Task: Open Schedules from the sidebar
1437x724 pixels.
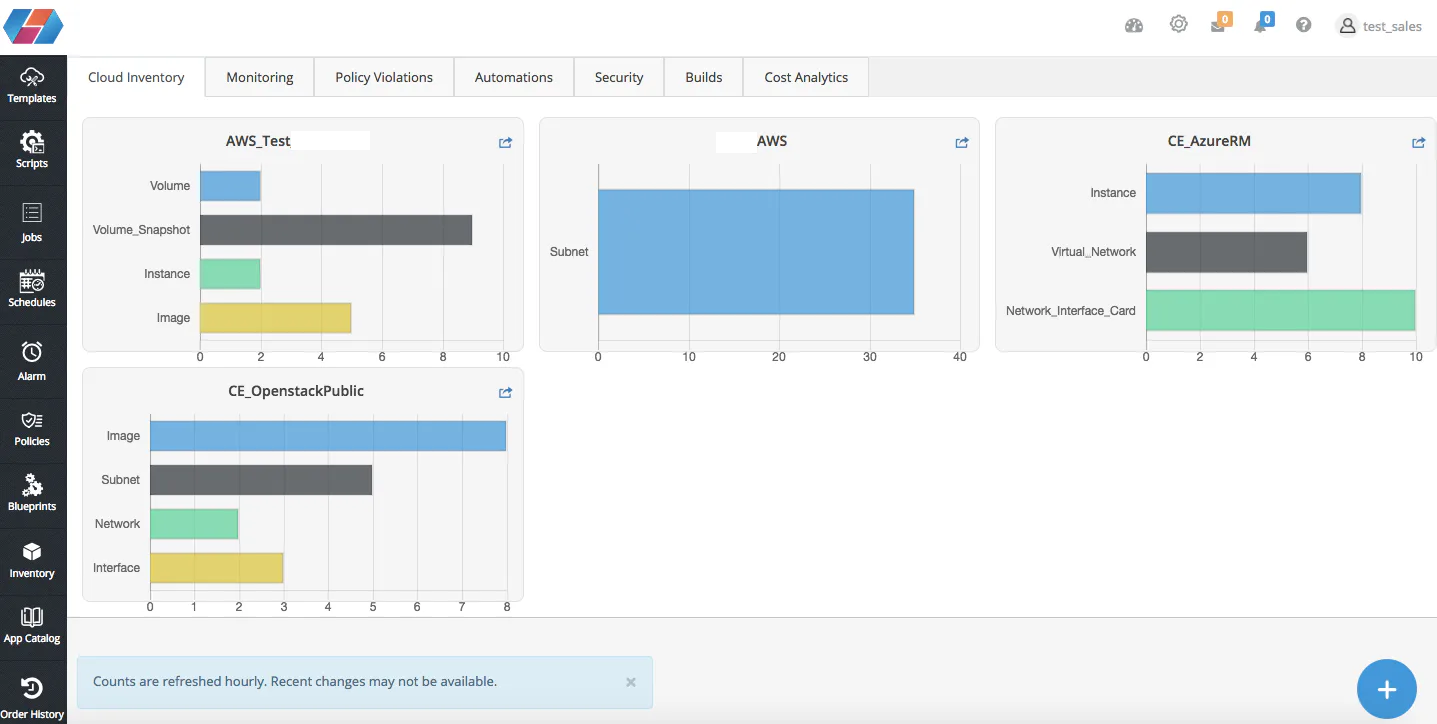Action: [x=32, y=288]
